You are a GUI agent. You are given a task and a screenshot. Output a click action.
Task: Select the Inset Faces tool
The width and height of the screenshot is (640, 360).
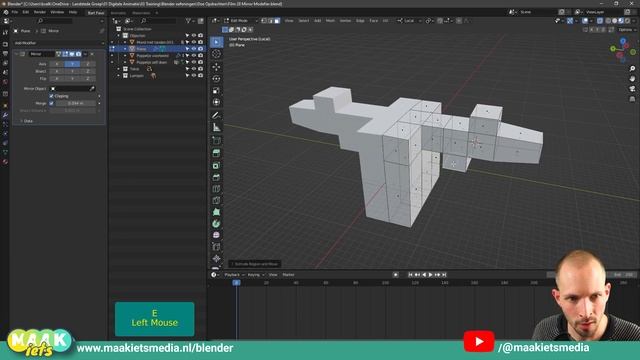(216, 165)
